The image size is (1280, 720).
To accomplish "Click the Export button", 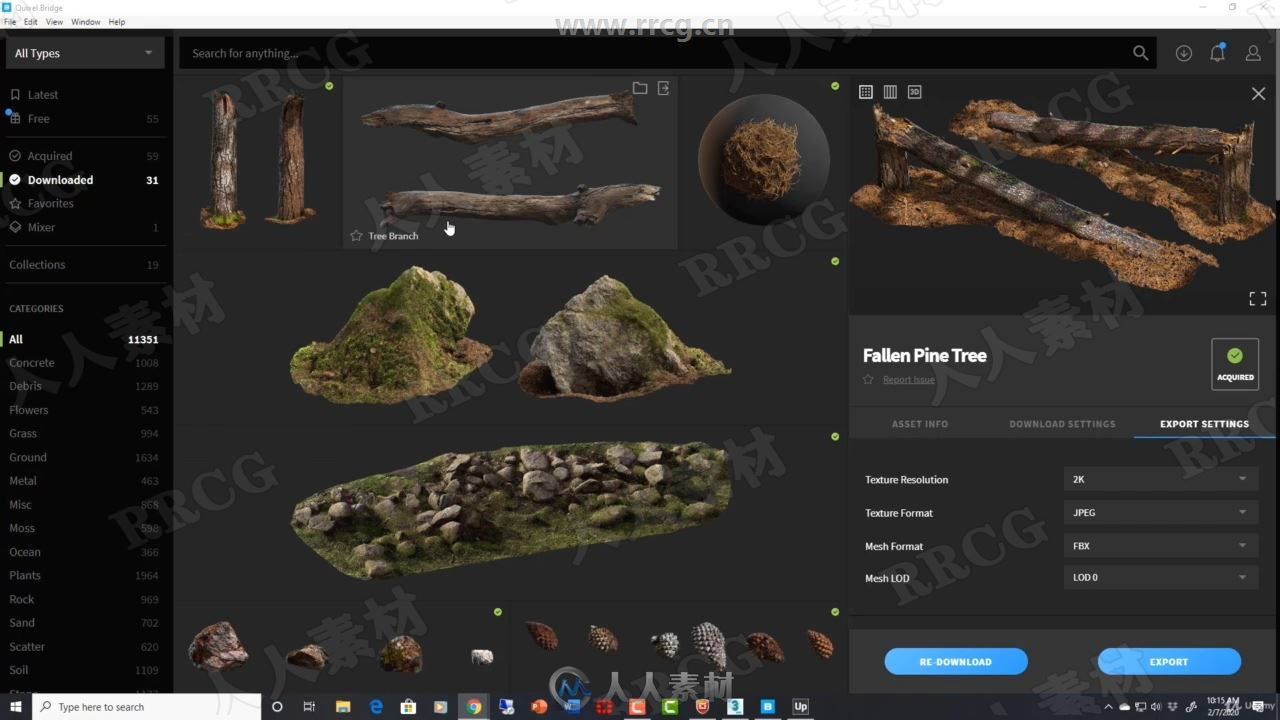I will click(x=1169, y=661).
